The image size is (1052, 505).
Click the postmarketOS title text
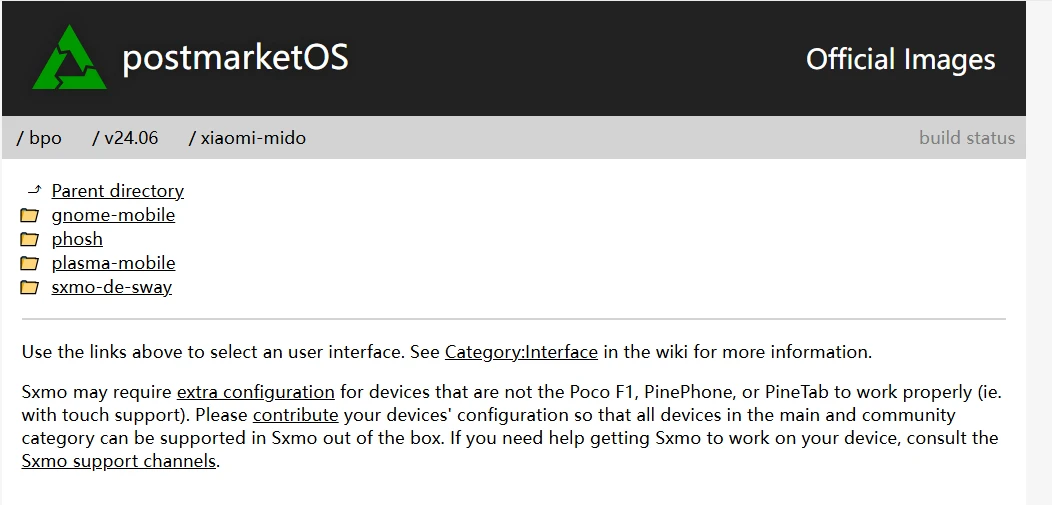point(235,58)
